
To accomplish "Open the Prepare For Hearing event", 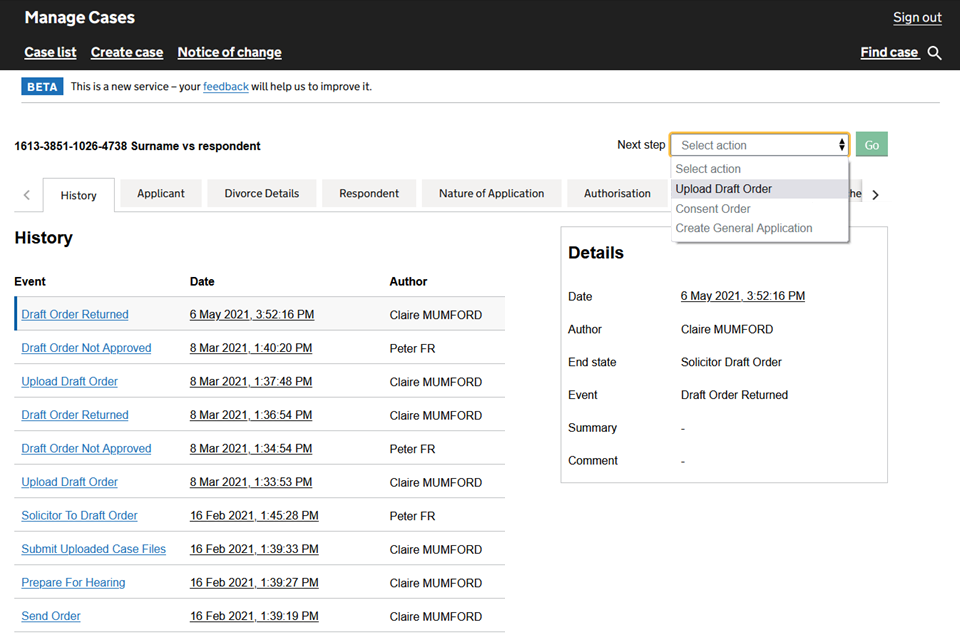I will 73,583.
